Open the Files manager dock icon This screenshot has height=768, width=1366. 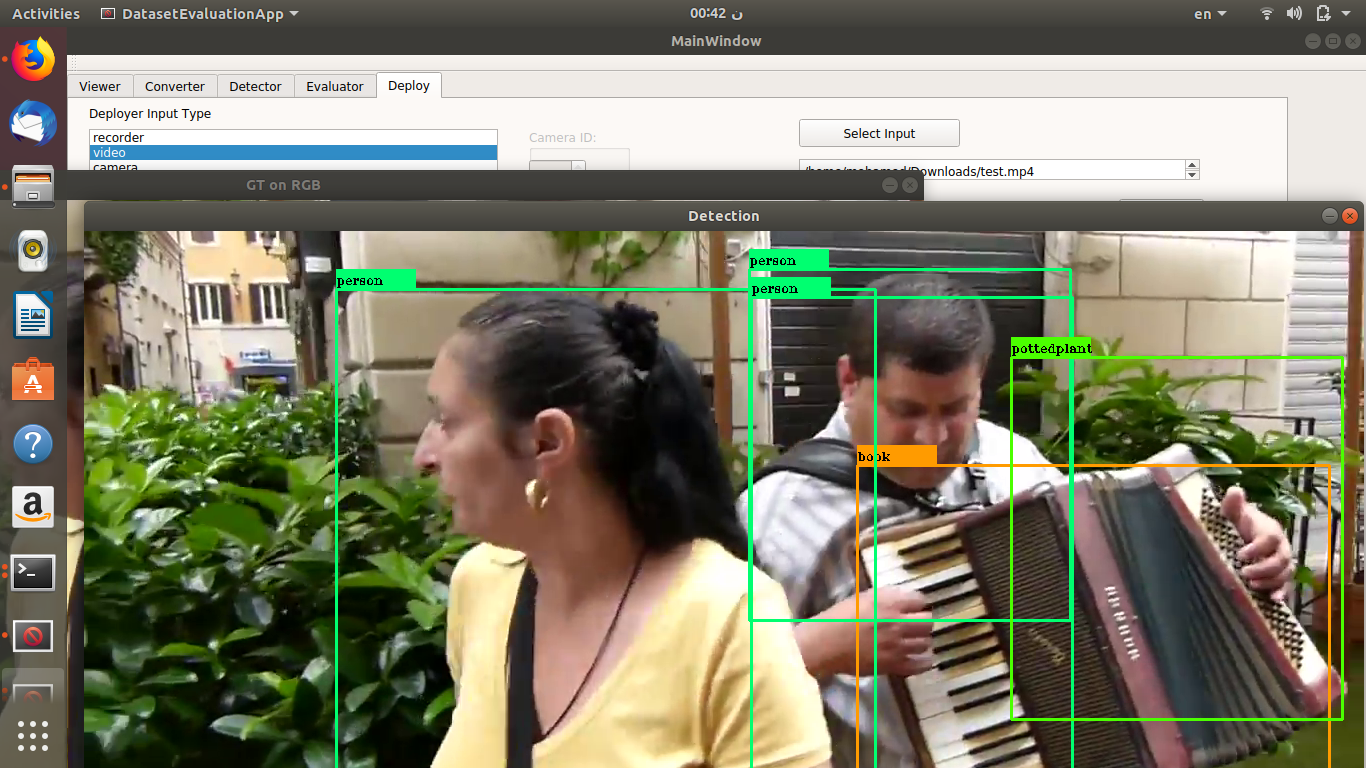(x=33, y=187)
